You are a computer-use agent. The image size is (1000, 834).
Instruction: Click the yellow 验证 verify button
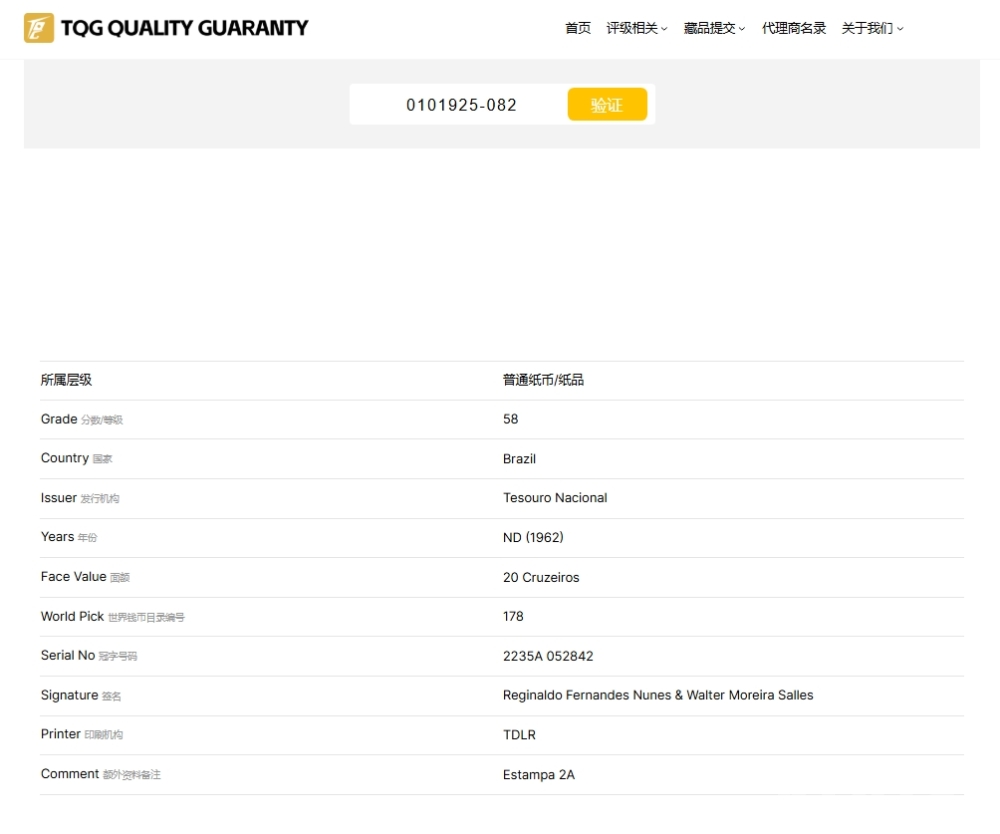click(607, 105)
